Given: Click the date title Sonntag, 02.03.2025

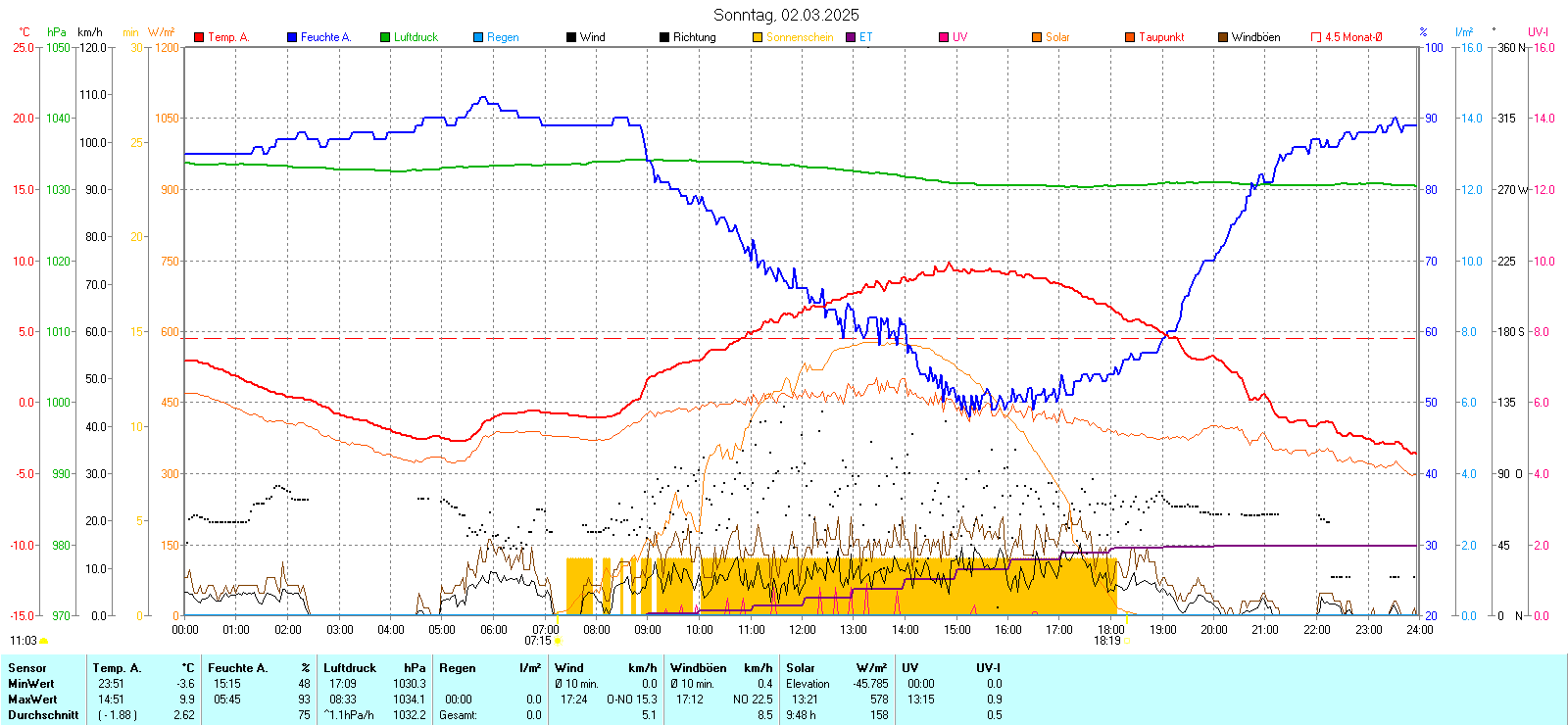Looking at the screenshot, I should (x=786, y=15).
